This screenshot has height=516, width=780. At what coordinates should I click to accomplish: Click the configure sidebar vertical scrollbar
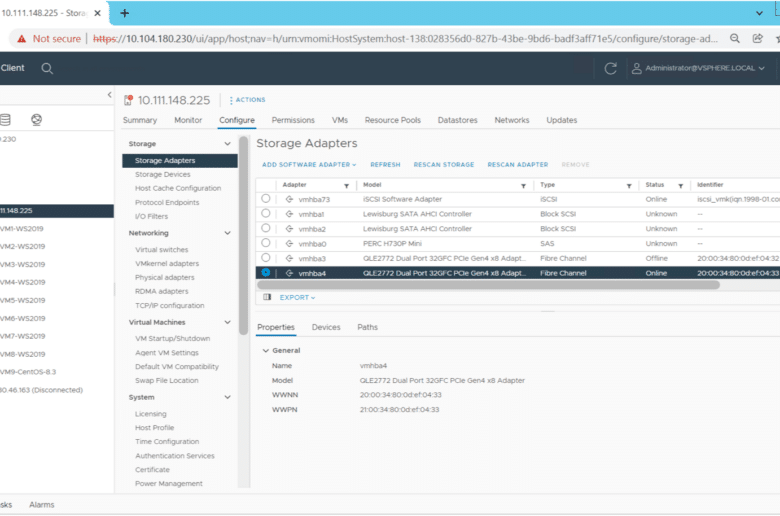243,236
